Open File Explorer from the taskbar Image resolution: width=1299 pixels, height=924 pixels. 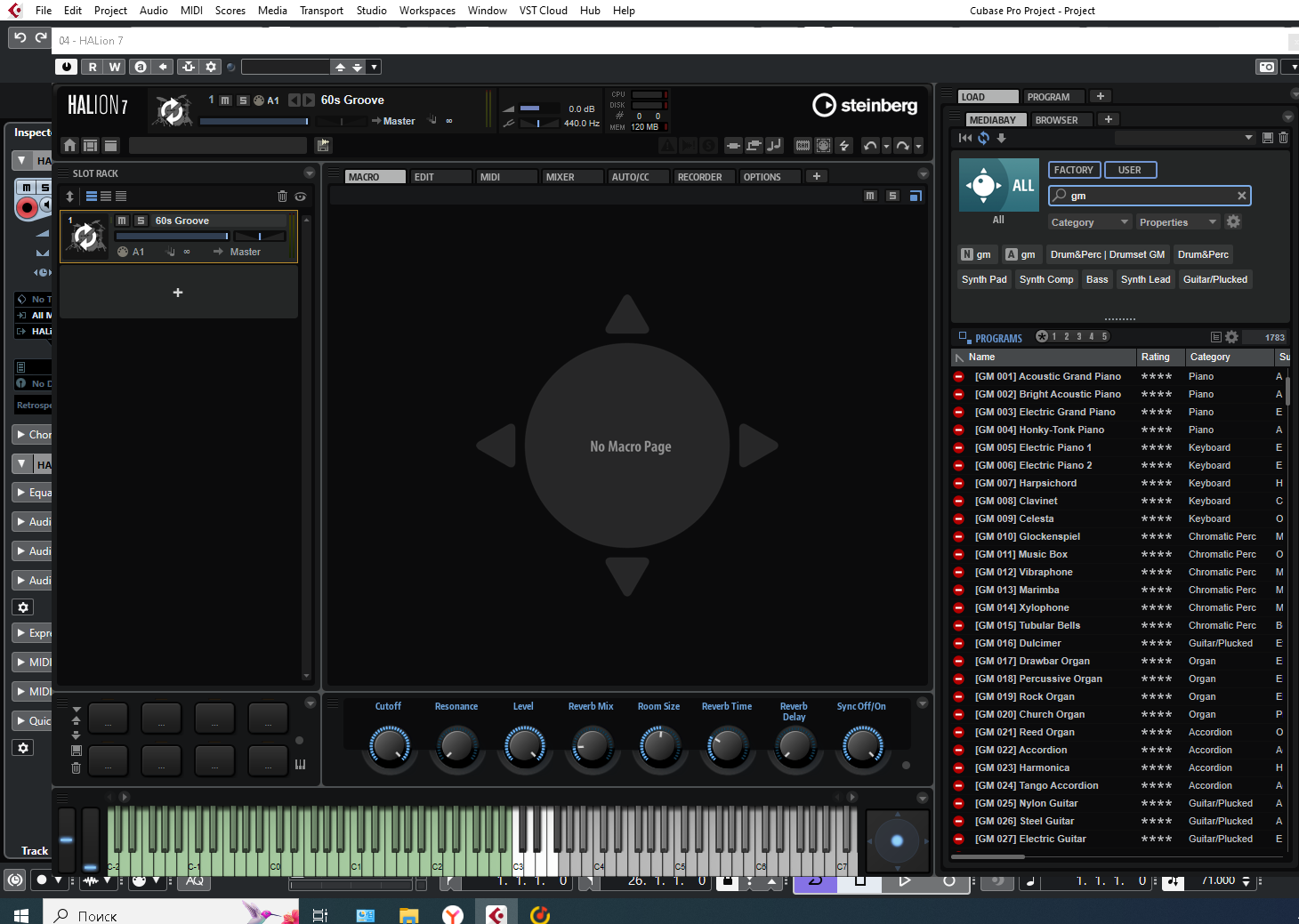[x=409, y=914]
